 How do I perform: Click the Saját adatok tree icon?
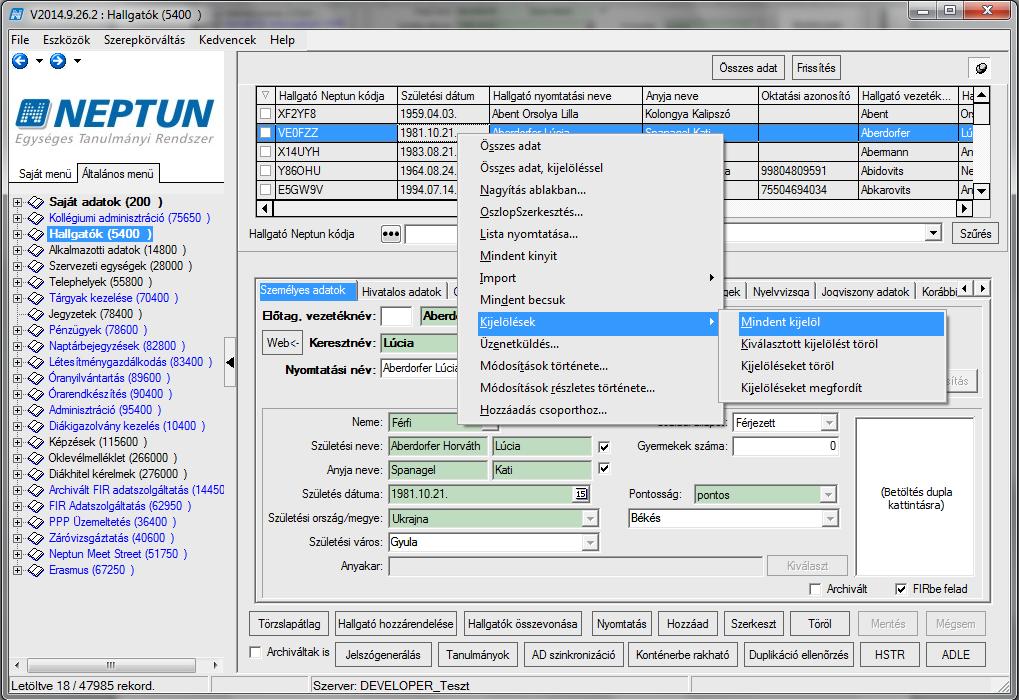35,202
